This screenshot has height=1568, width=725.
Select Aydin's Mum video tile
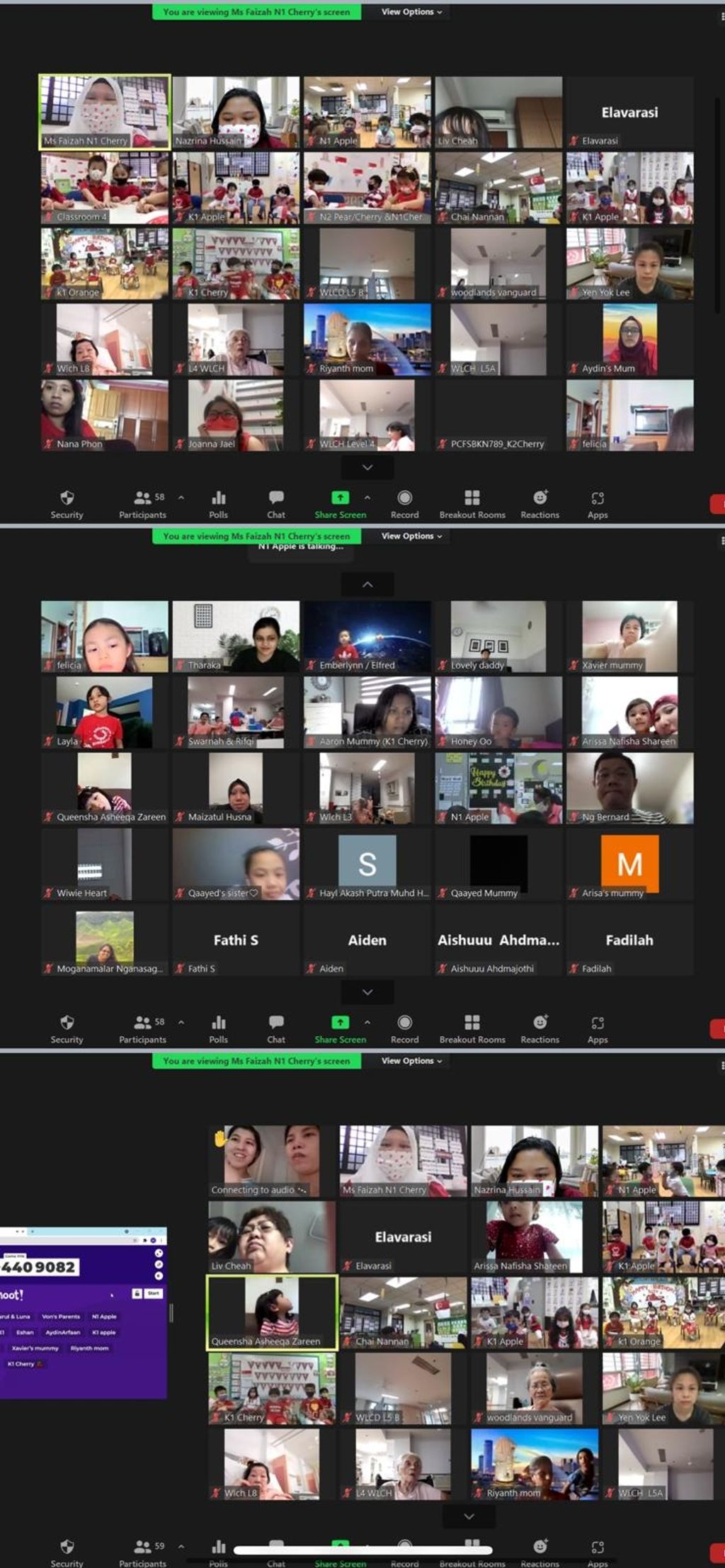point(629,339)
